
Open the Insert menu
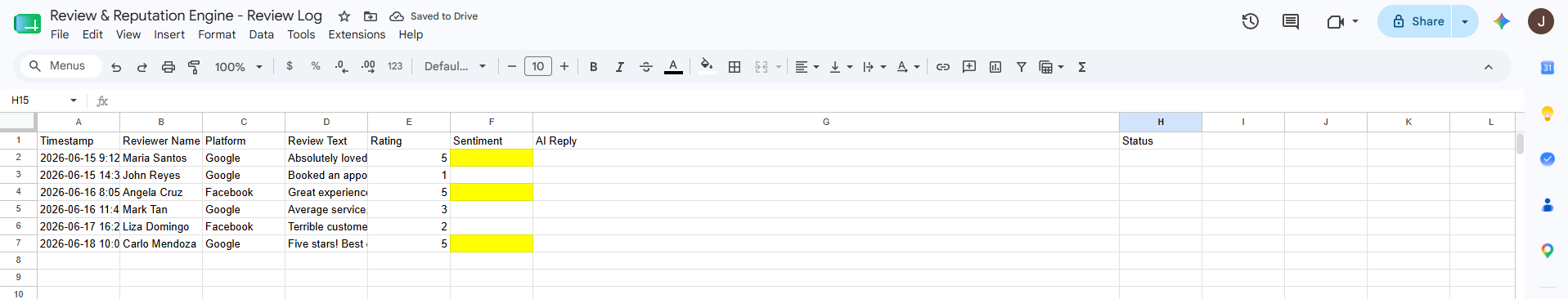[x=169, y=34]
